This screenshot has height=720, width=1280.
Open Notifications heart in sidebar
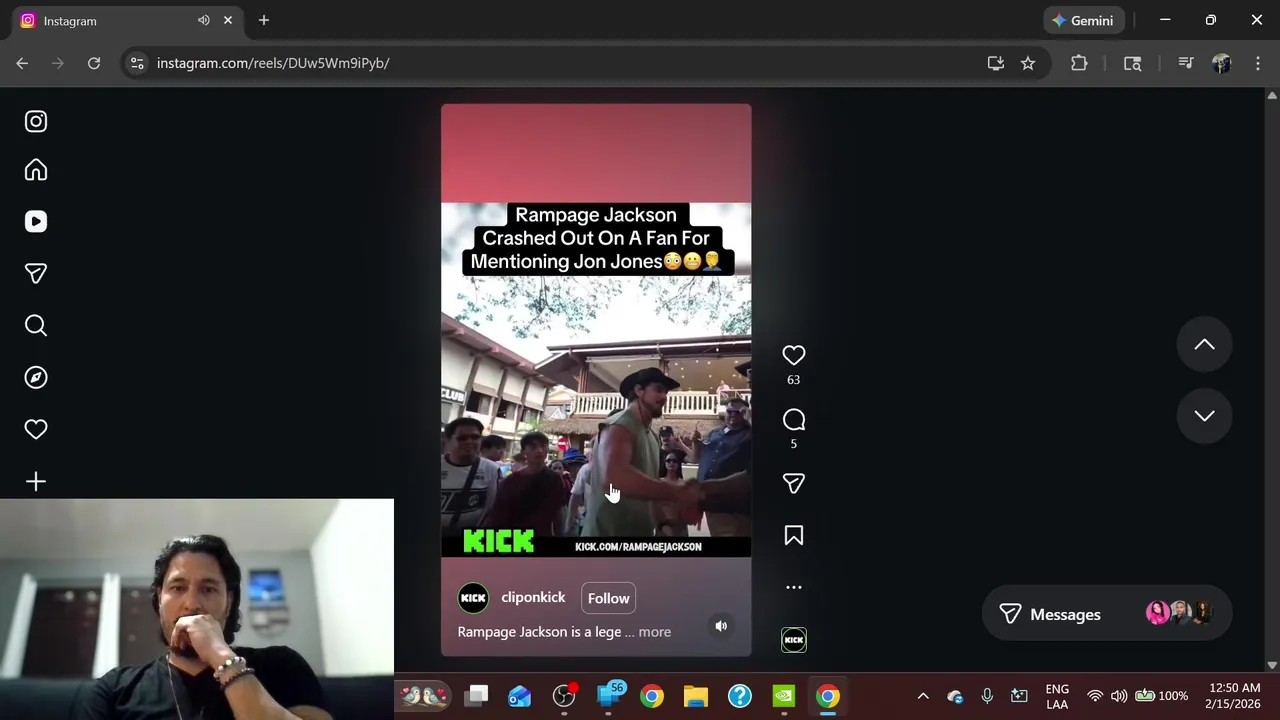36,429
